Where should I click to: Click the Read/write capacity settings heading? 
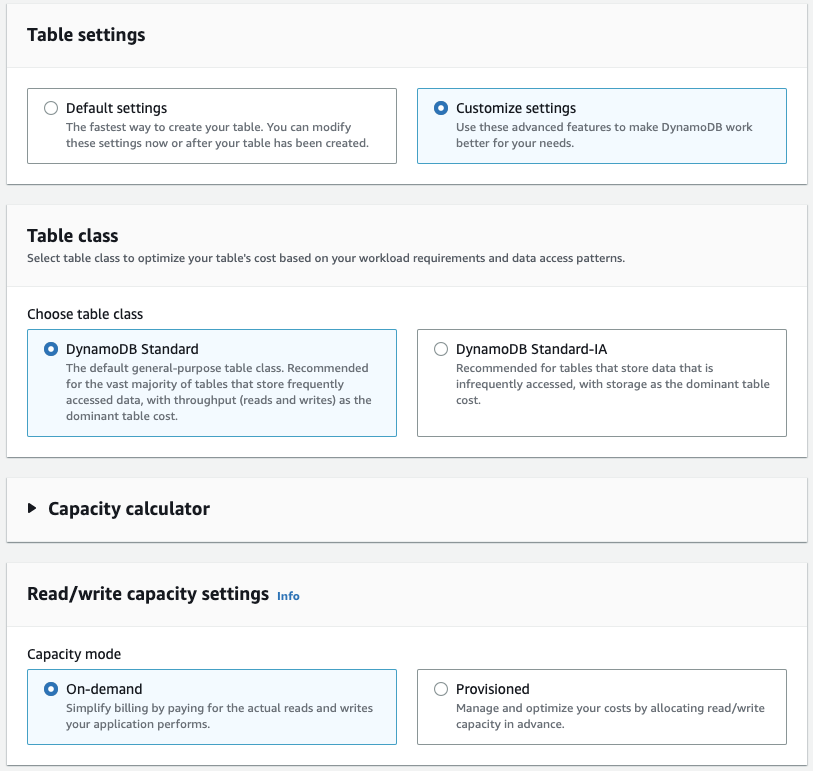(148, 594)
